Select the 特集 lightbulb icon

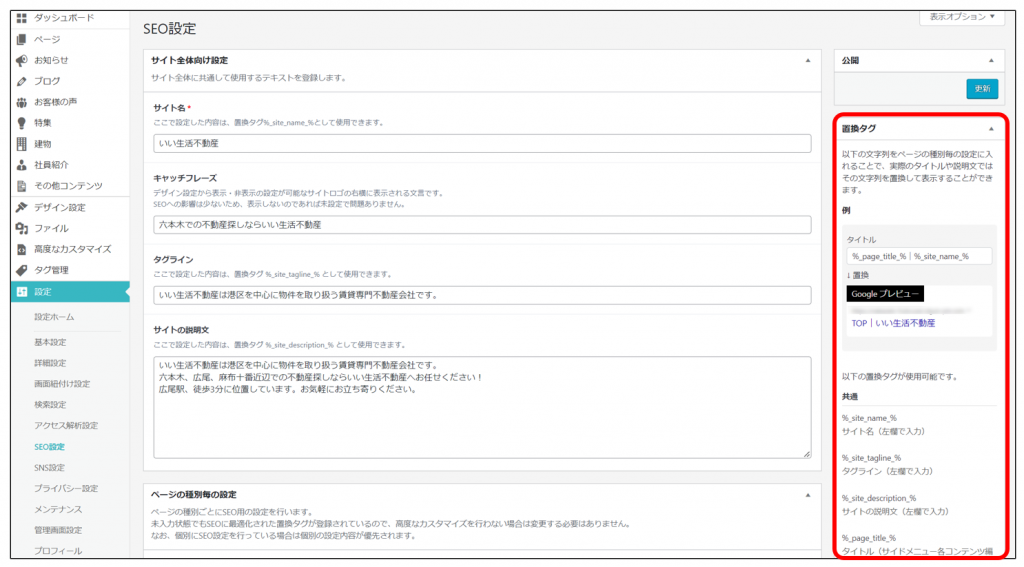pyautogui.click(x=21, y=123)
